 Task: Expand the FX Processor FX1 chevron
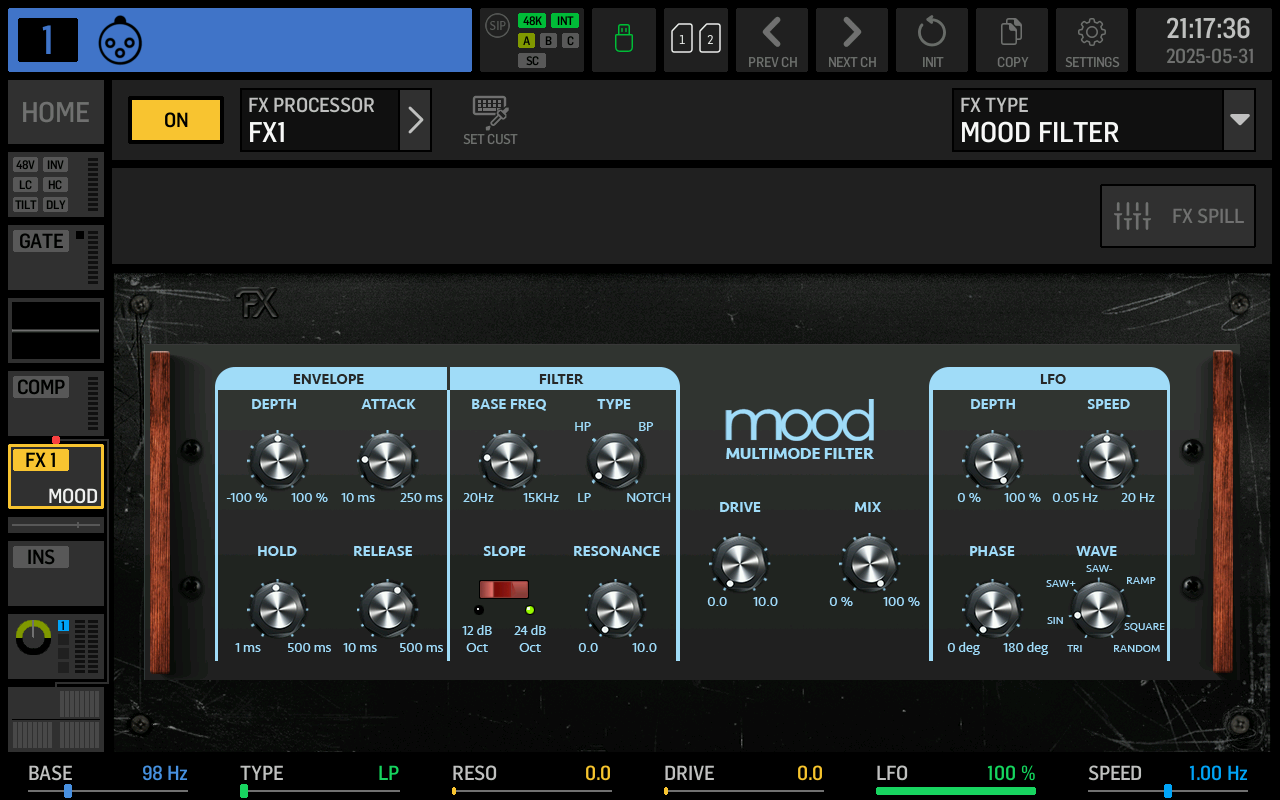pyautogui.click(x=416, y=120)
